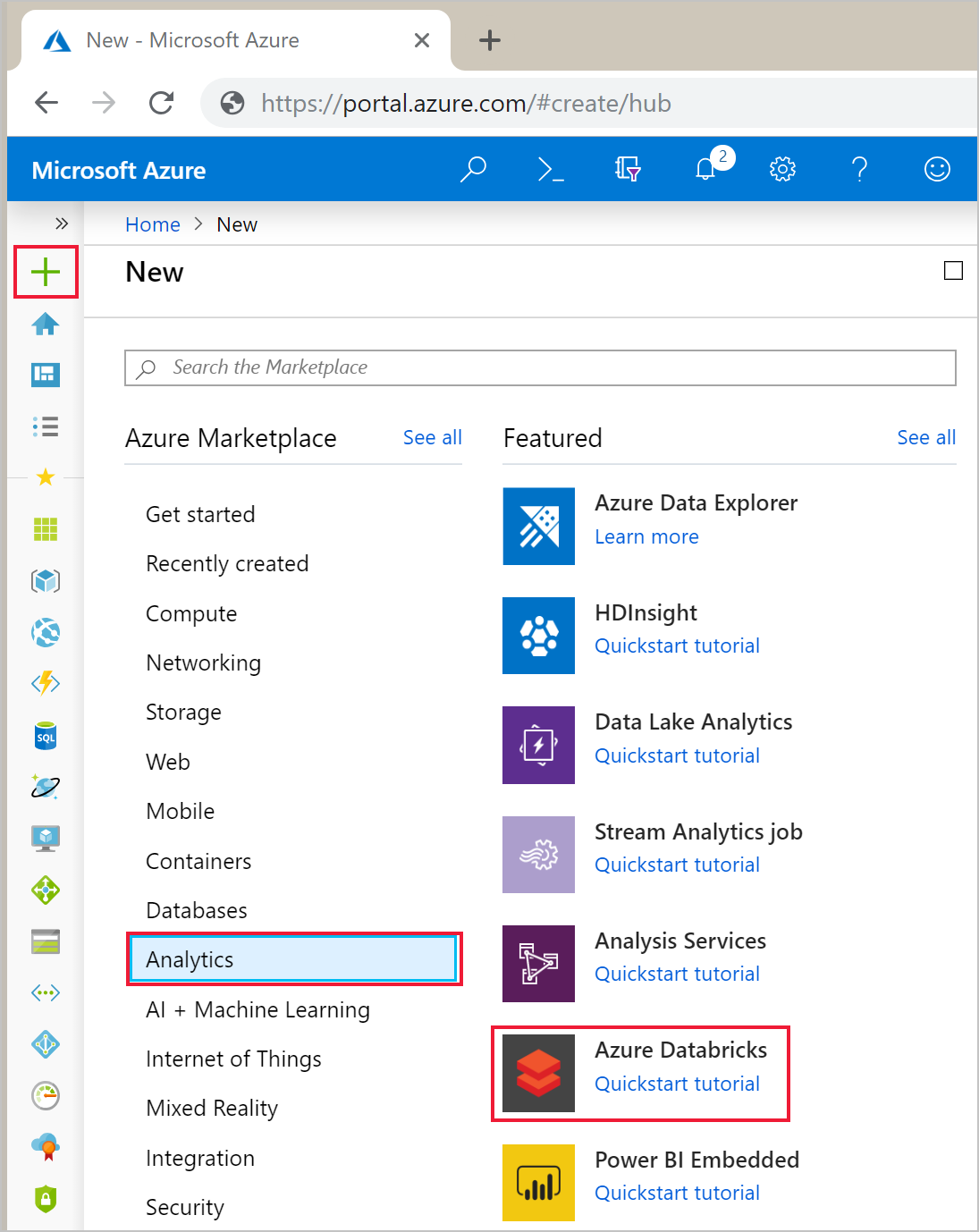Viewport: 979px width, 1232px height.
Task: Click See all next to Featured
Action: 926,437
